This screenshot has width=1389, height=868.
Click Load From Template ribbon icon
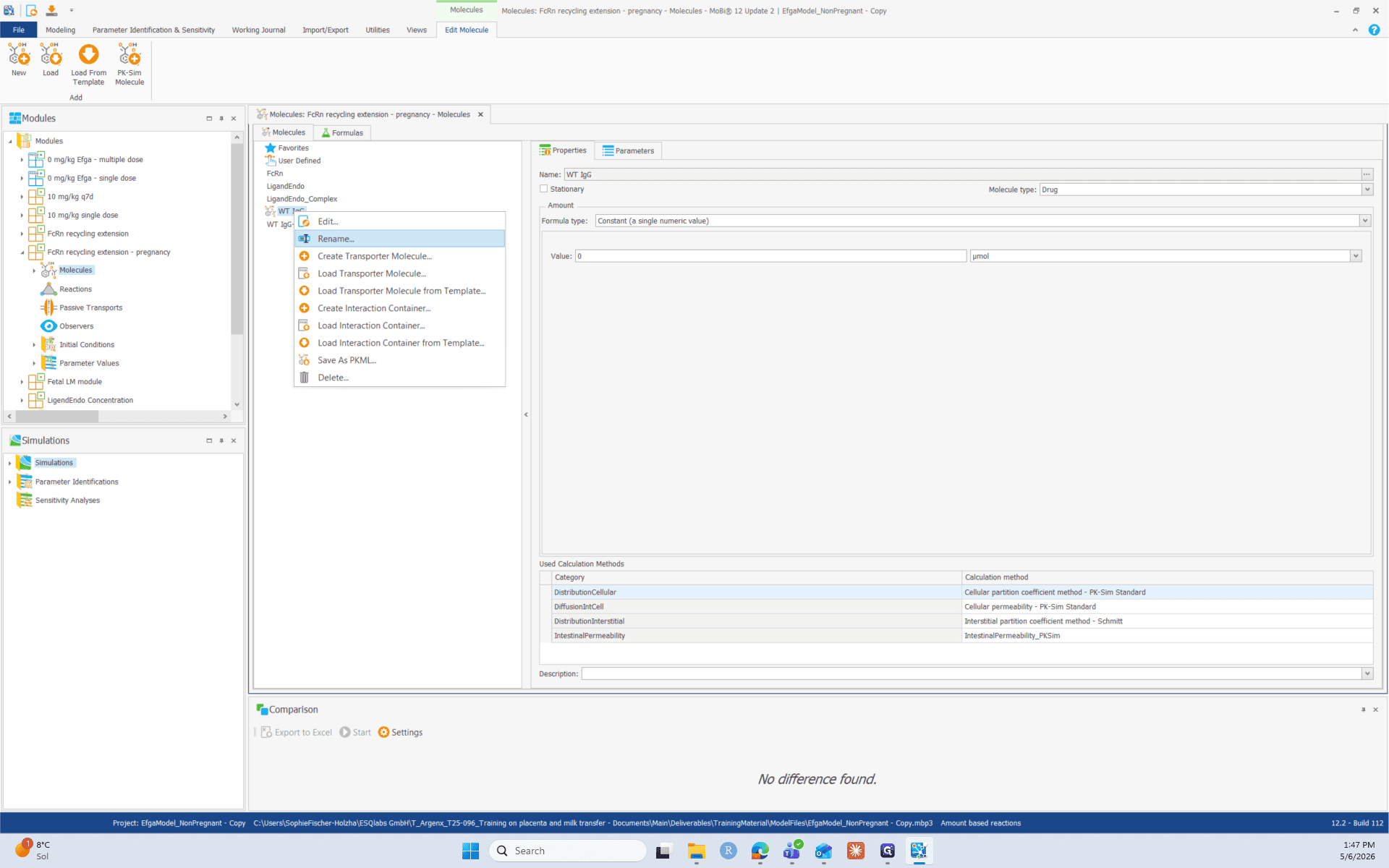point(88,54)
